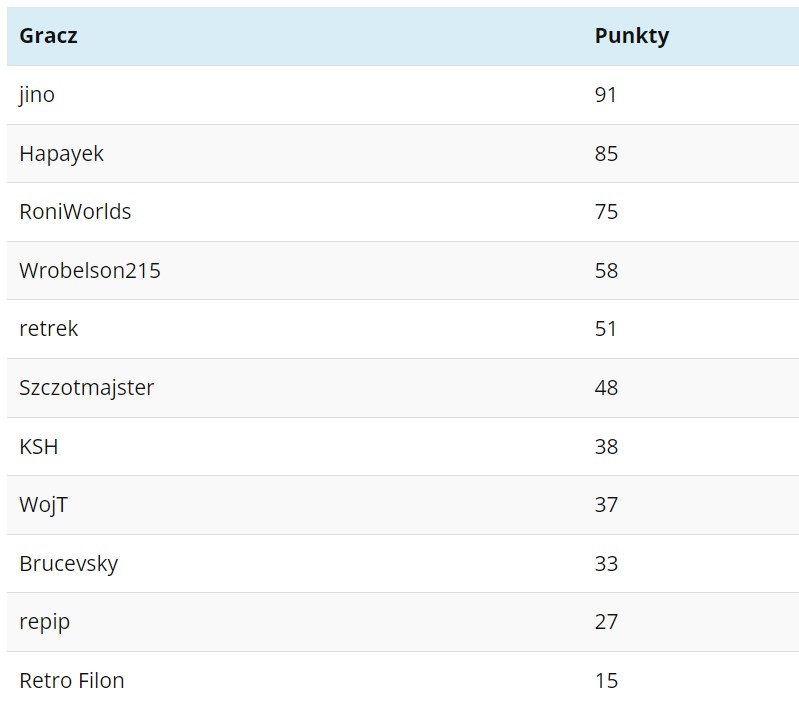Click the 58 points value
Screen dimensions: 799x702
click(606, 271)
